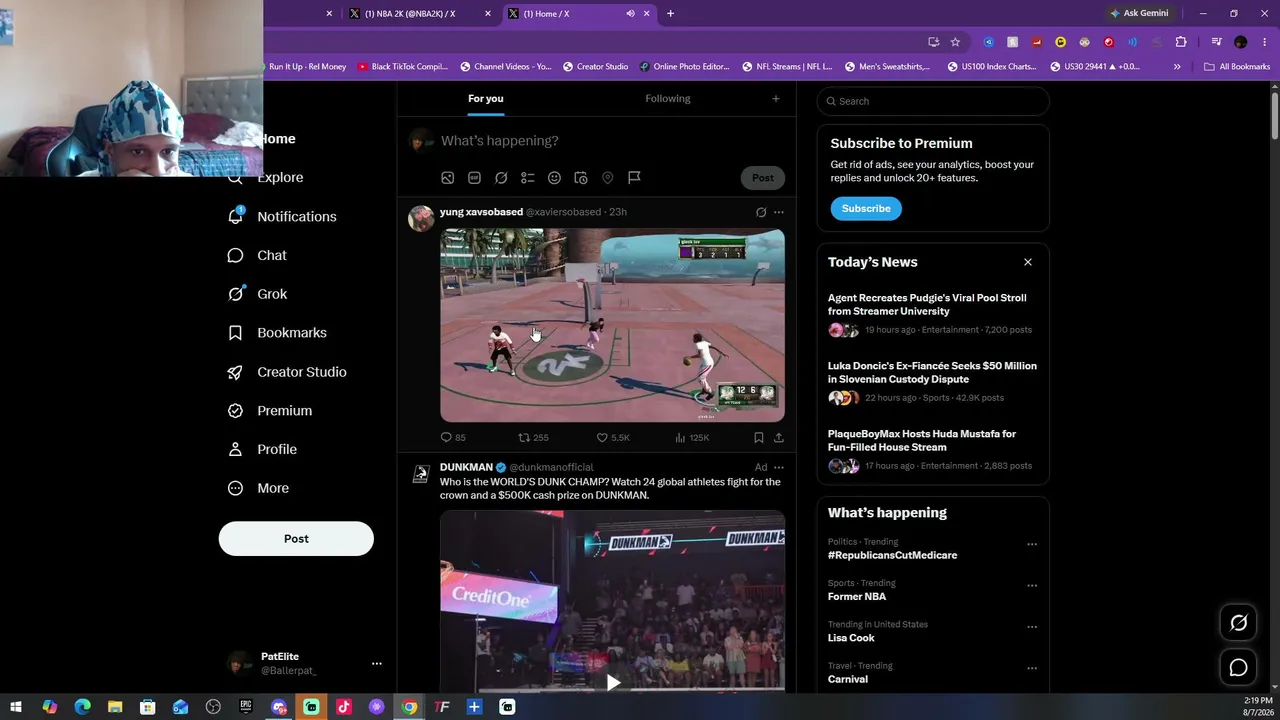Open All Bookmarks folder
1280x720 pixels.
(1237, 67)
